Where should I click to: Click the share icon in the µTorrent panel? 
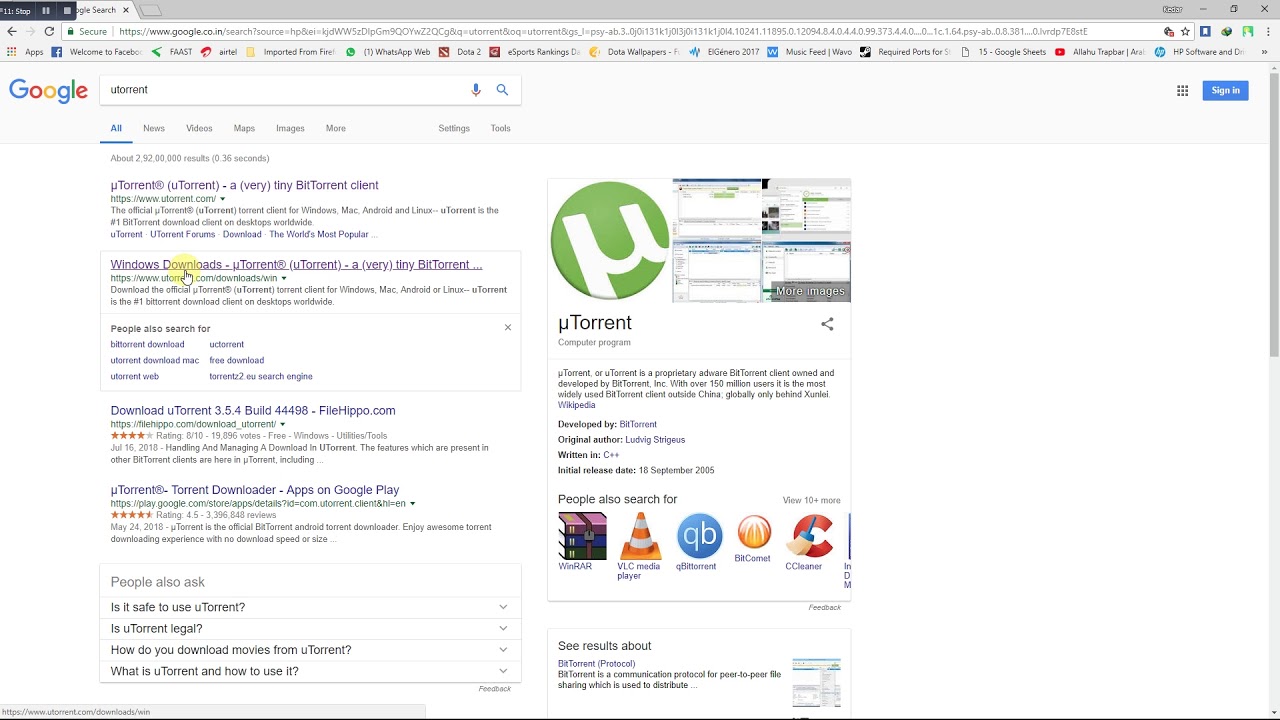pos(827,324)
